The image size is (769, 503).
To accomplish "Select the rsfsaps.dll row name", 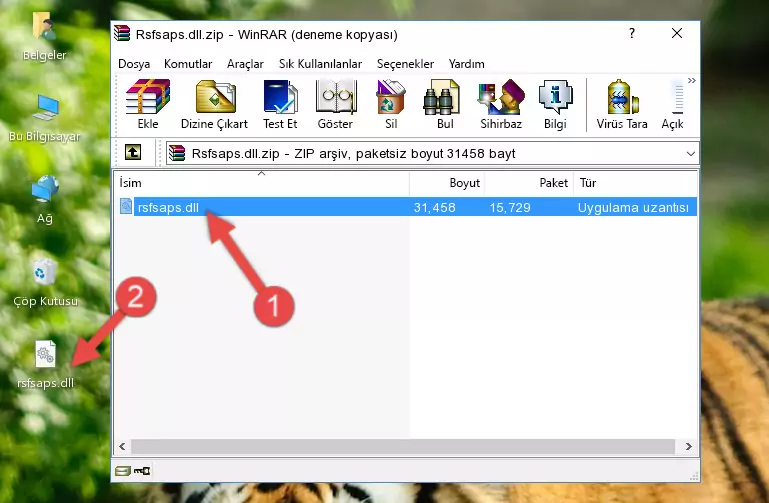I will pos(168,207).
